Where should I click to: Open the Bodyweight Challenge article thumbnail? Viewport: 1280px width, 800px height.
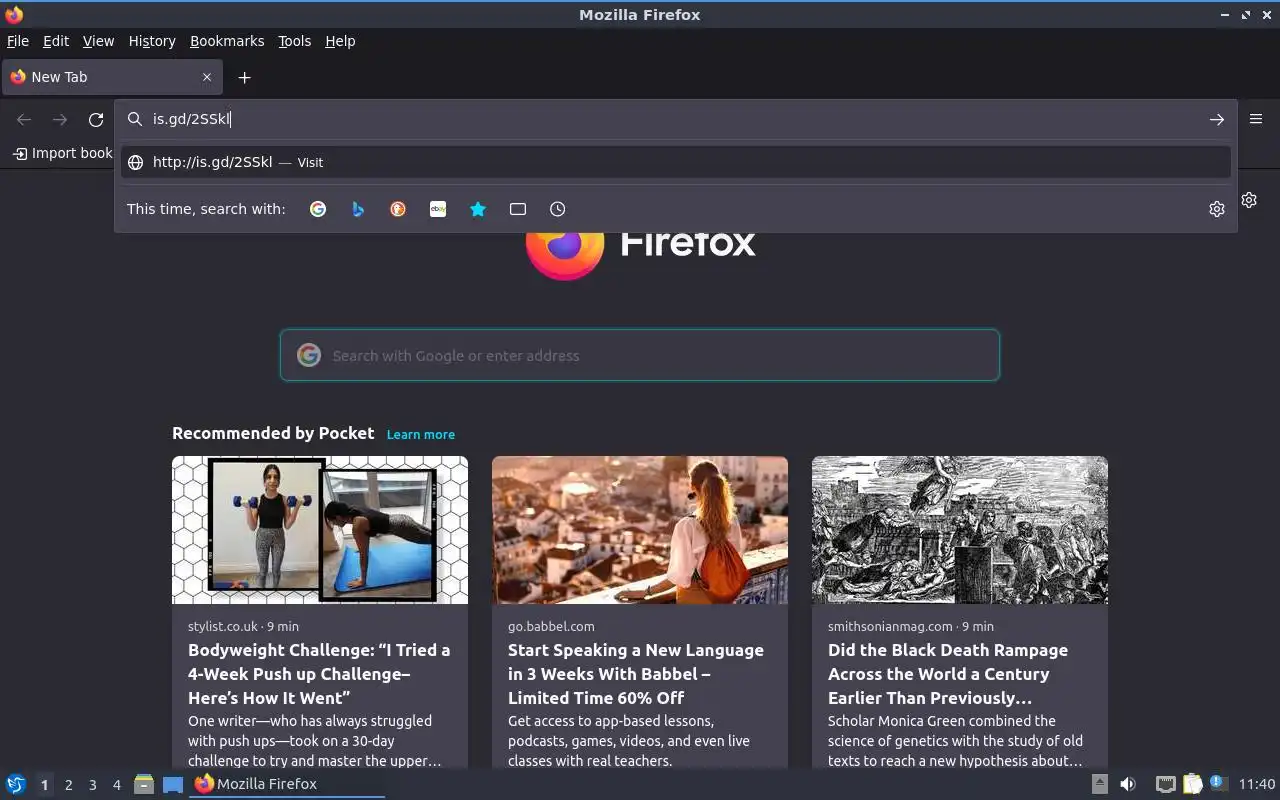(x=320, y=530)
